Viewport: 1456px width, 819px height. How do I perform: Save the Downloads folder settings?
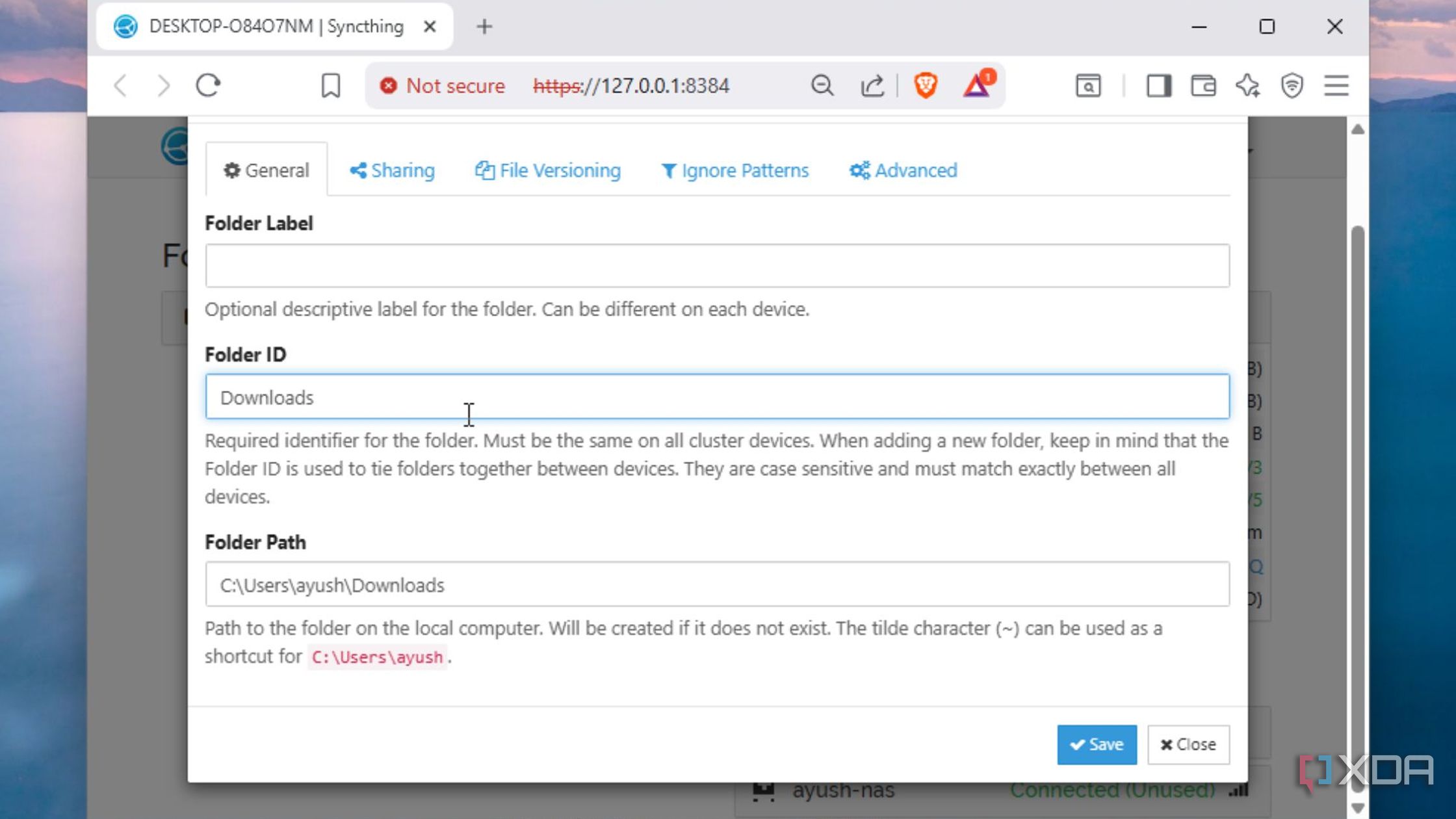coord(1097,744)
